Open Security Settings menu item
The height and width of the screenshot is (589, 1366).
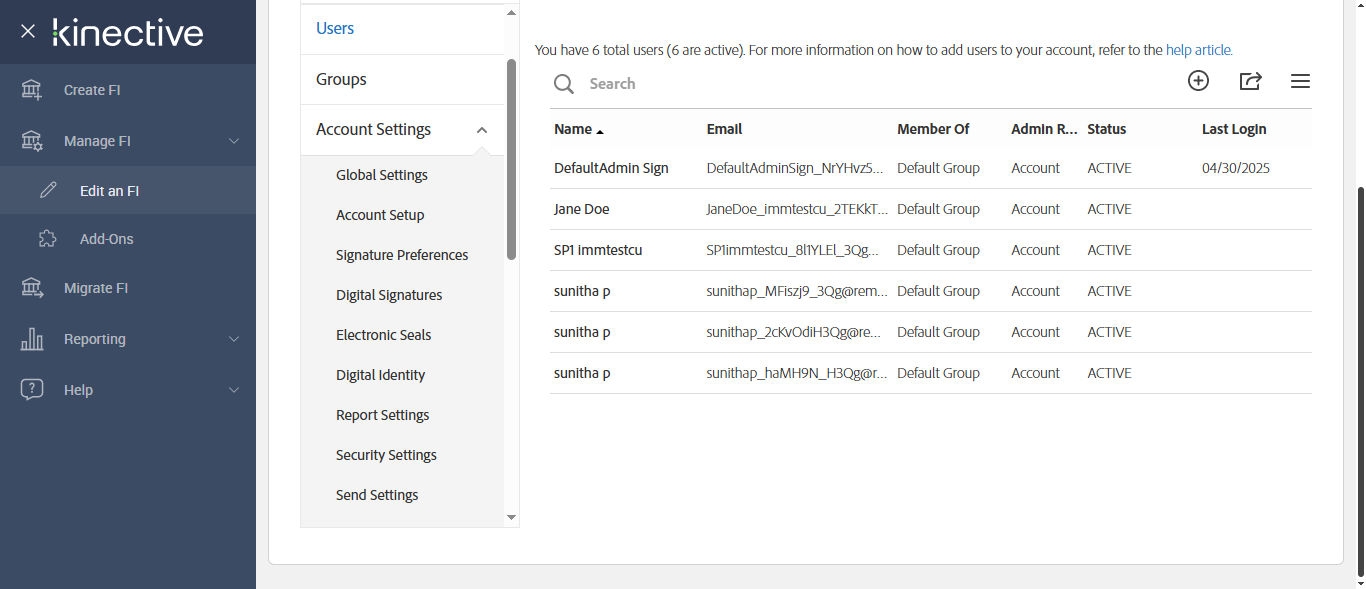click(x=386, y=455)
